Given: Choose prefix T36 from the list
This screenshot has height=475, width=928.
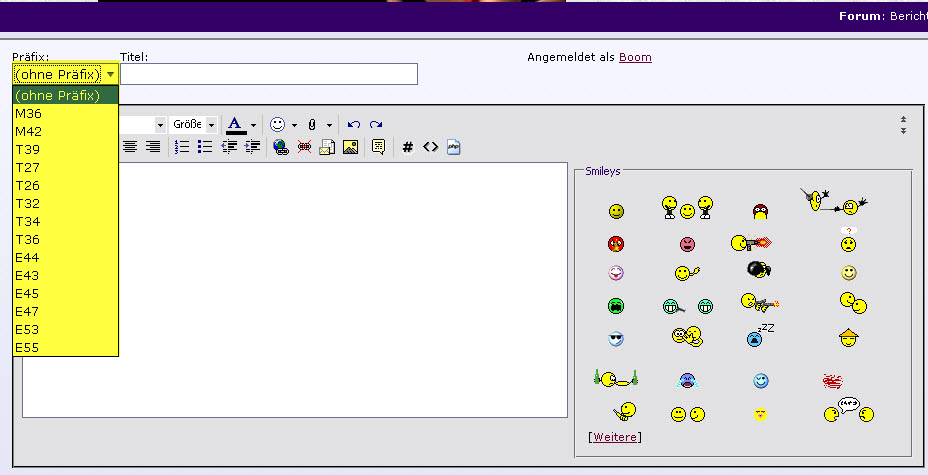Looking at the screenshot, I should [66, 240].
